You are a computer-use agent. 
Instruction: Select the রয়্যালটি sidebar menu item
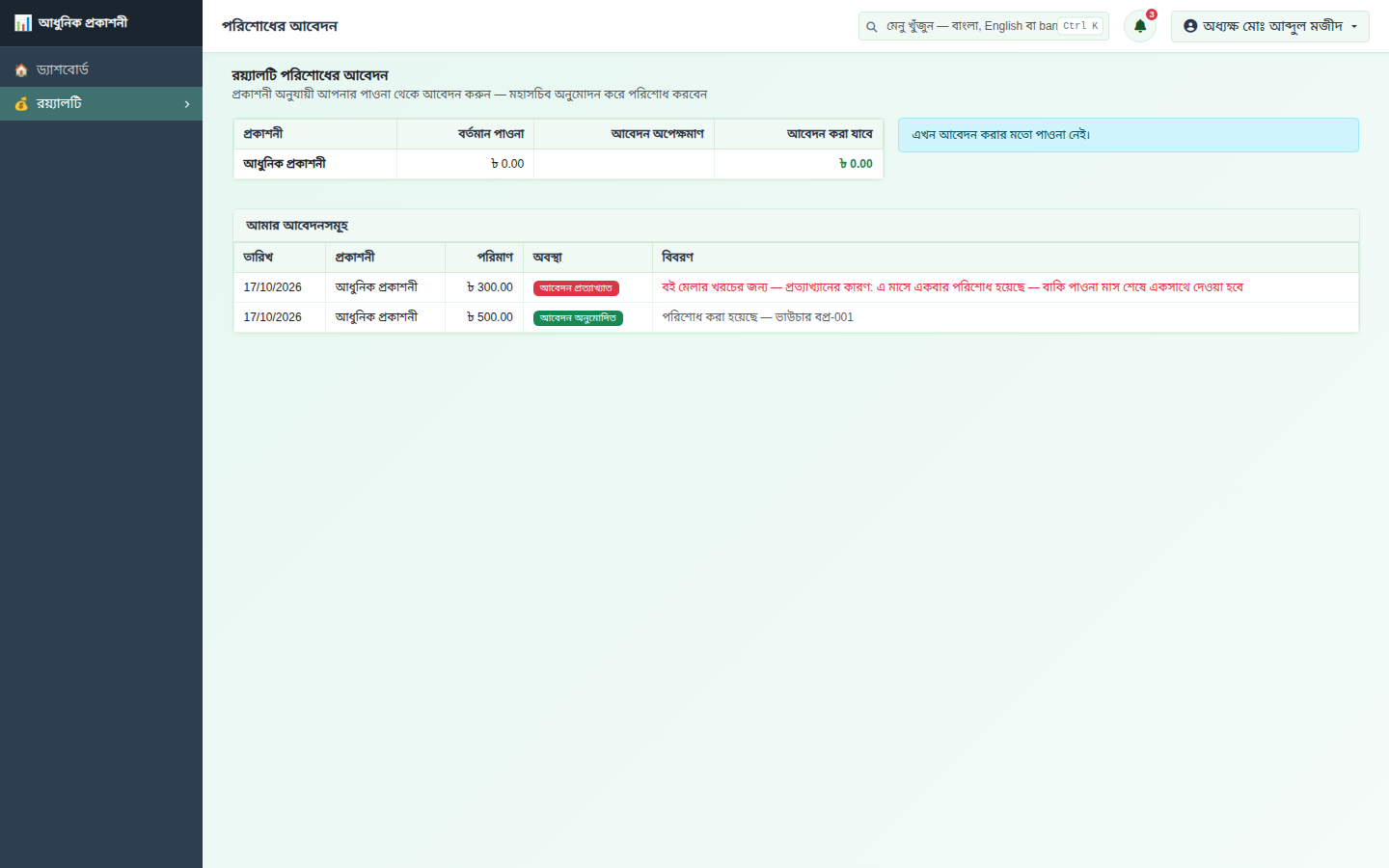coord(101,104)
